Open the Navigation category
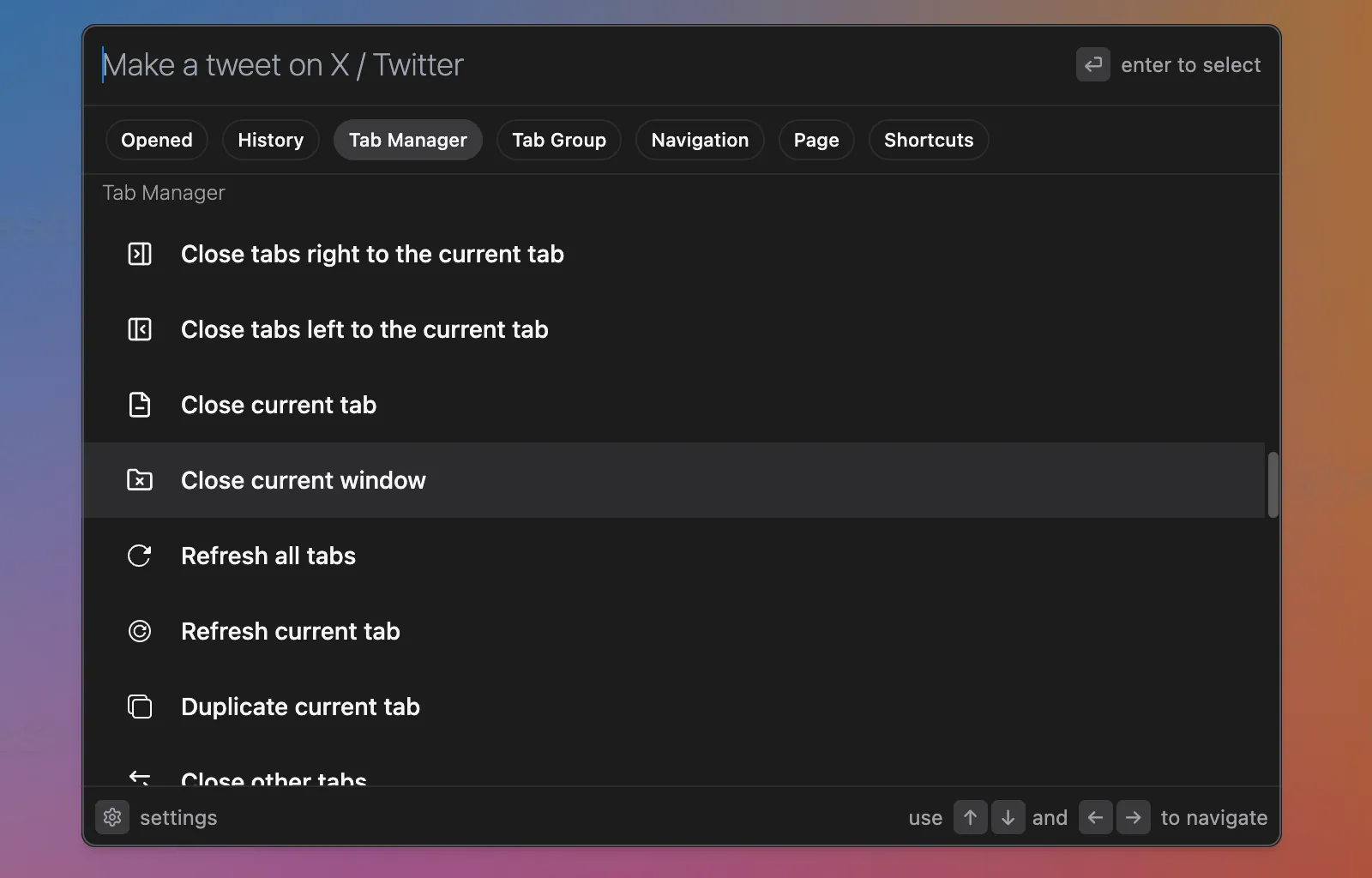Viewport: 1372px width, 878px height. pyautogui.click(x=700, y=140)
